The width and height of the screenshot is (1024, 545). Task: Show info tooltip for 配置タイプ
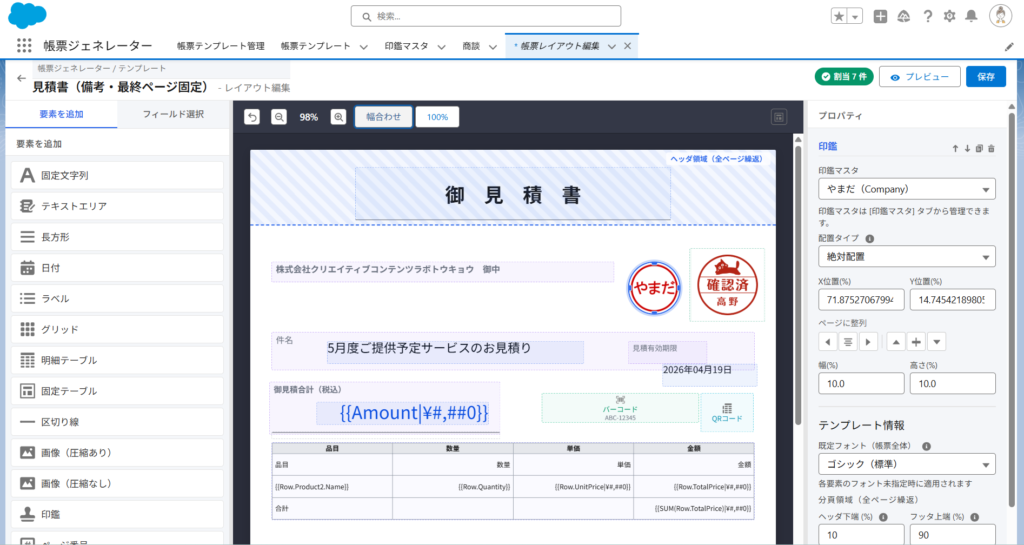click(869, 239)
